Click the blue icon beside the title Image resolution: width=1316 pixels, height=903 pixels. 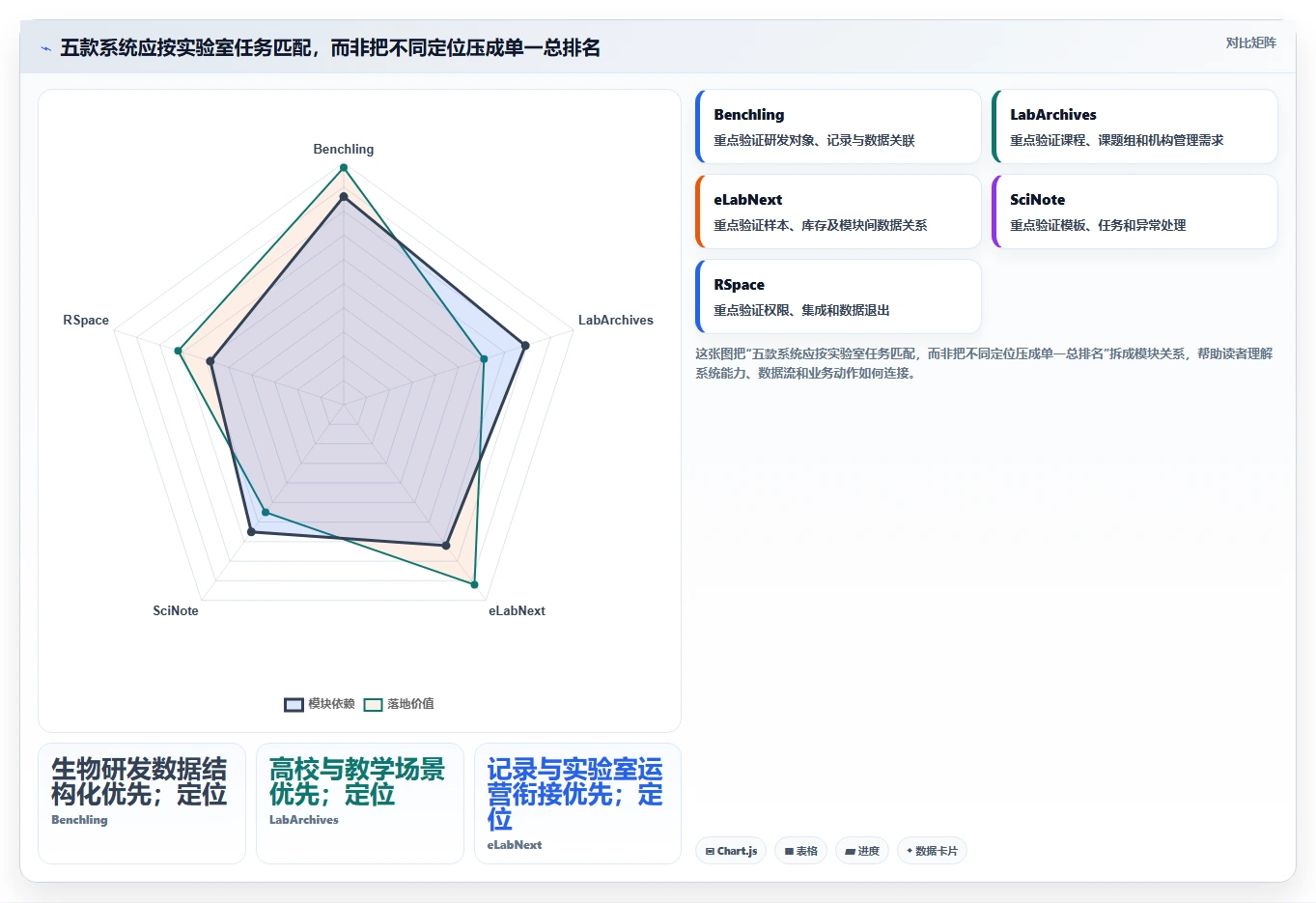point(45,48)
